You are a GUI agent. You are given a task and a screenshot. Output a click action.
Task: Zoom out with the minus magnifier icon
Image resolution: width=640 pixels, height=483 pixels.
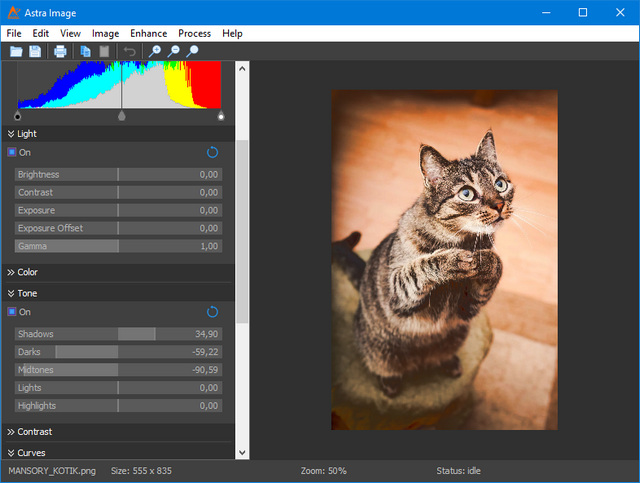coord(173,51)
